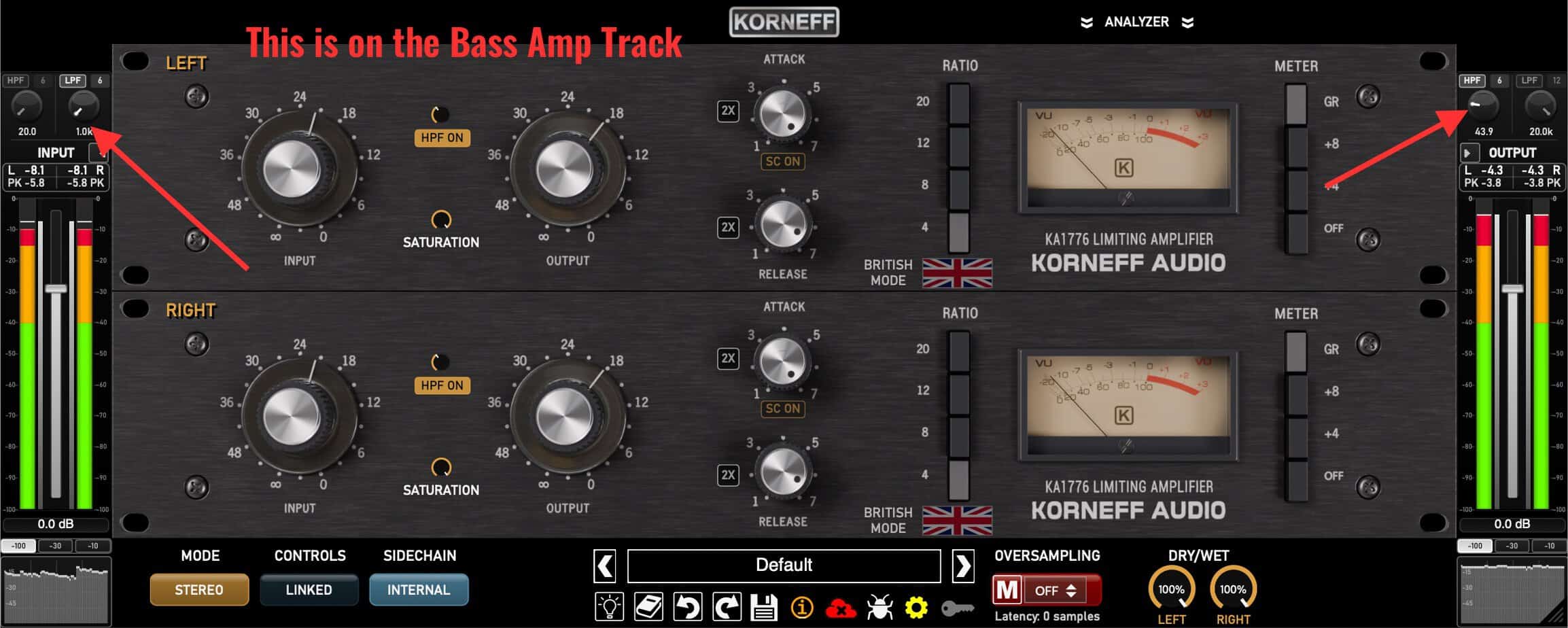Click the bug report icon
The image size is (1568, 628).
879,606
